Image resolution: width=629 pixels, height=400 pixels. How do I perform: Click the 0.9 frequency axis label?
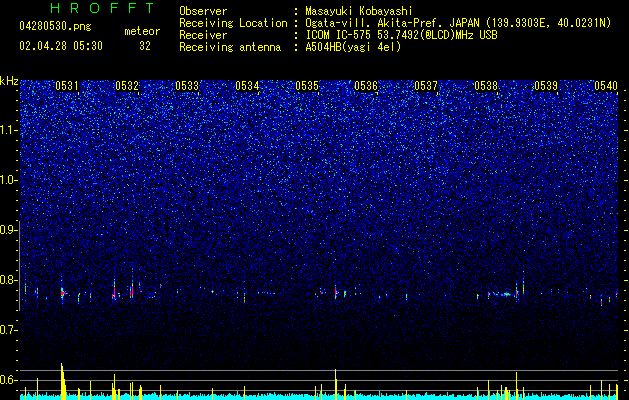click(9, 230)
